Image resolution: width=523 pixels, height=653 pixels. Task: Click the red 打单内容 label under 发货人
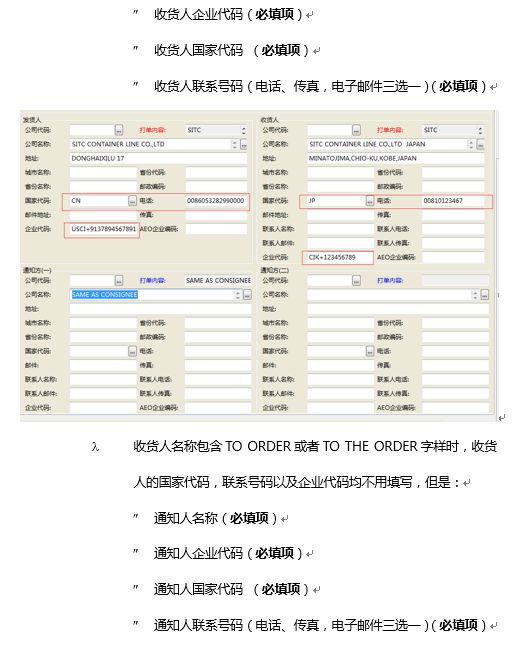click(x=152, y=130)
